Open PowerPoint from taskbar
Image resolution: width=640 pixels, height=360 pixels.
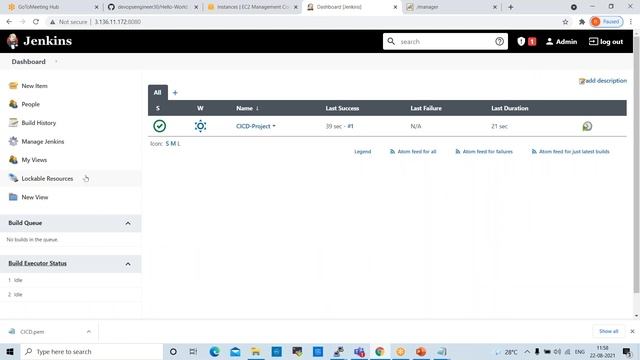(x=421, y=351)
